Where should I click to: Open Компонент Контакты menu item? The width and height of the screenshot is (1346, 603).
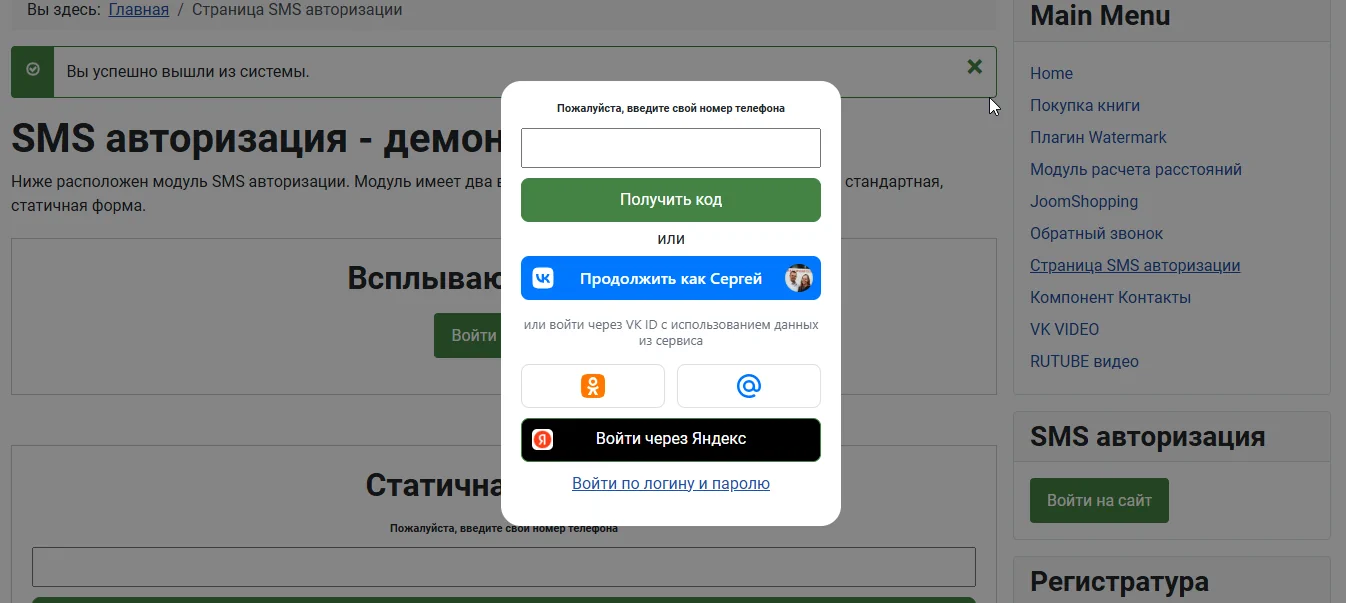tap(1110, 297)
